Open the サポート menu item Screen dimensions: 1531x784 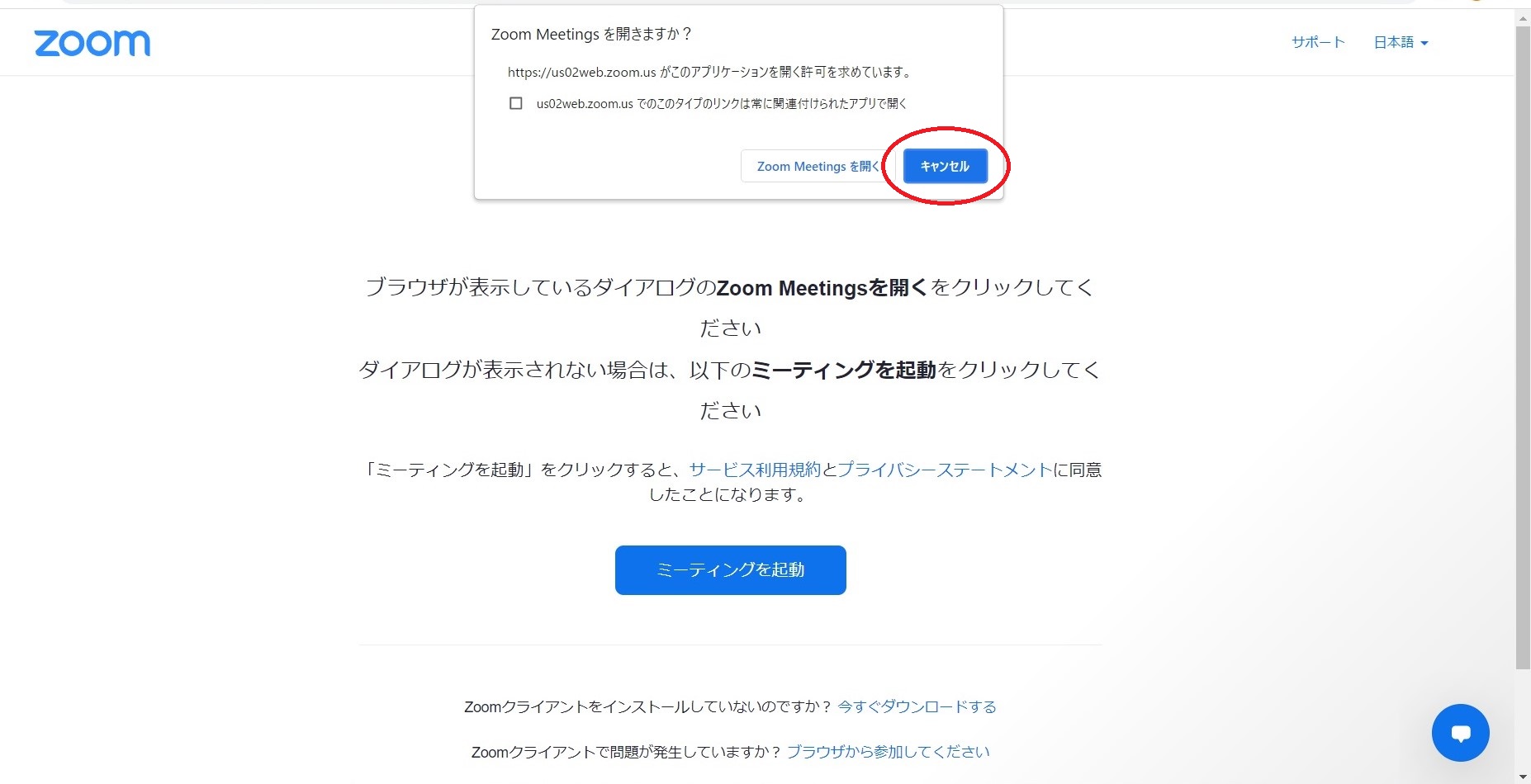pyautogui.click(x=1318, y=42)
